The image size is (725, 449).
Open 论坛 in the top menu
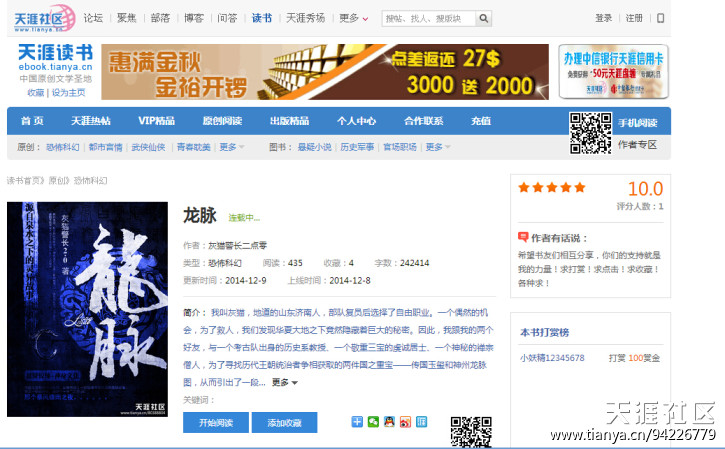pos(93,18)
